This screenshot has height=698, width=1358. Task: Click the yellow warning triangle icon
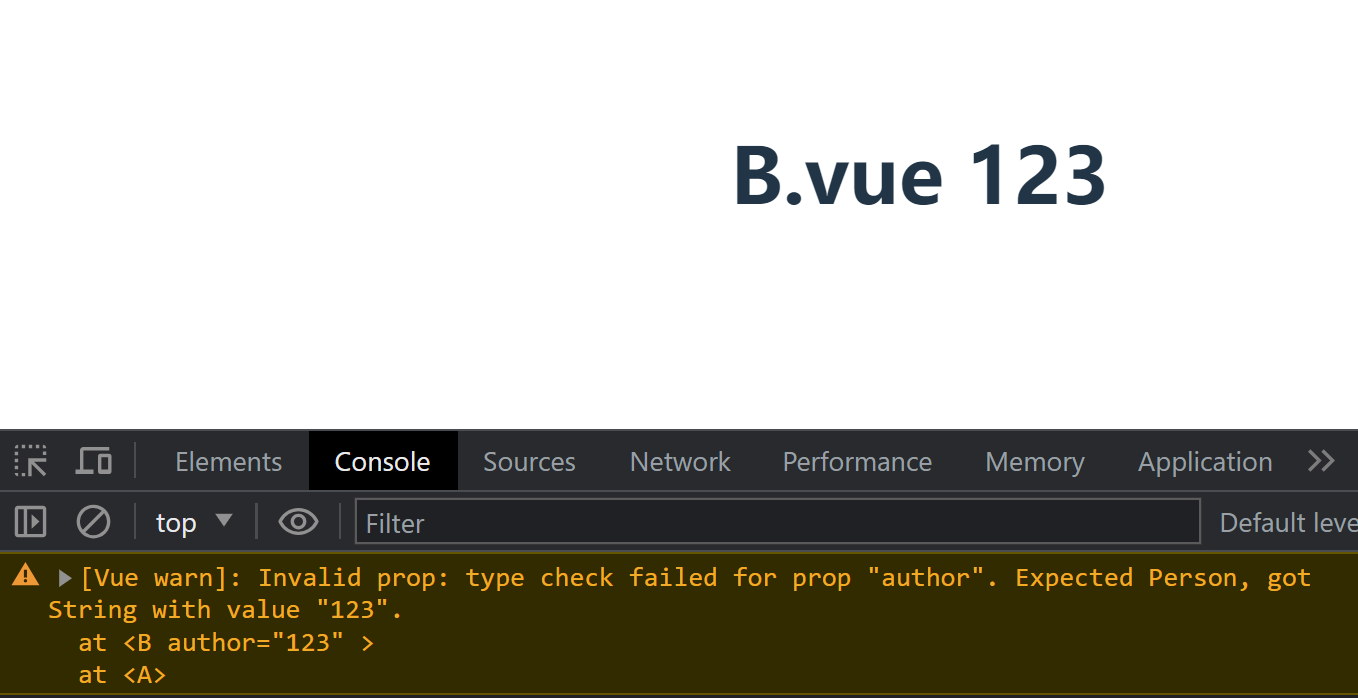[x=26, y=575]
